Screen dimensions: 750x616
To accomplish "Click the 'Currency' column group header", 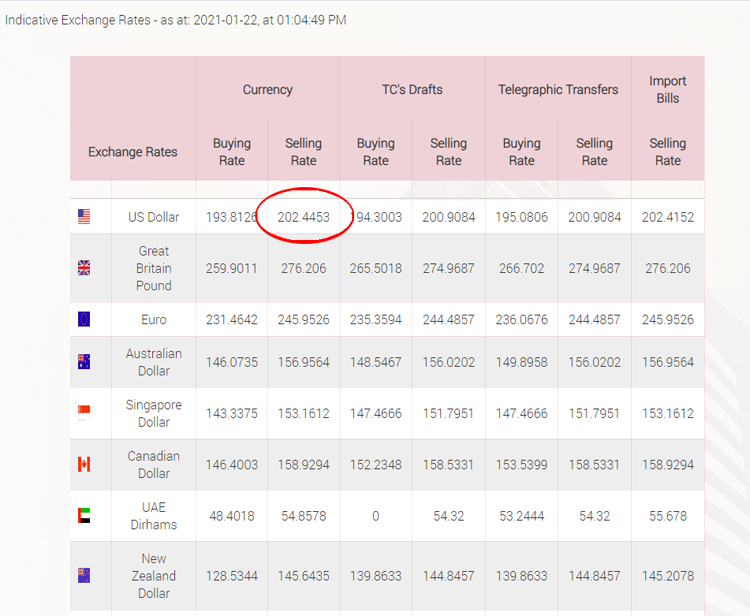I will point(267,89).
